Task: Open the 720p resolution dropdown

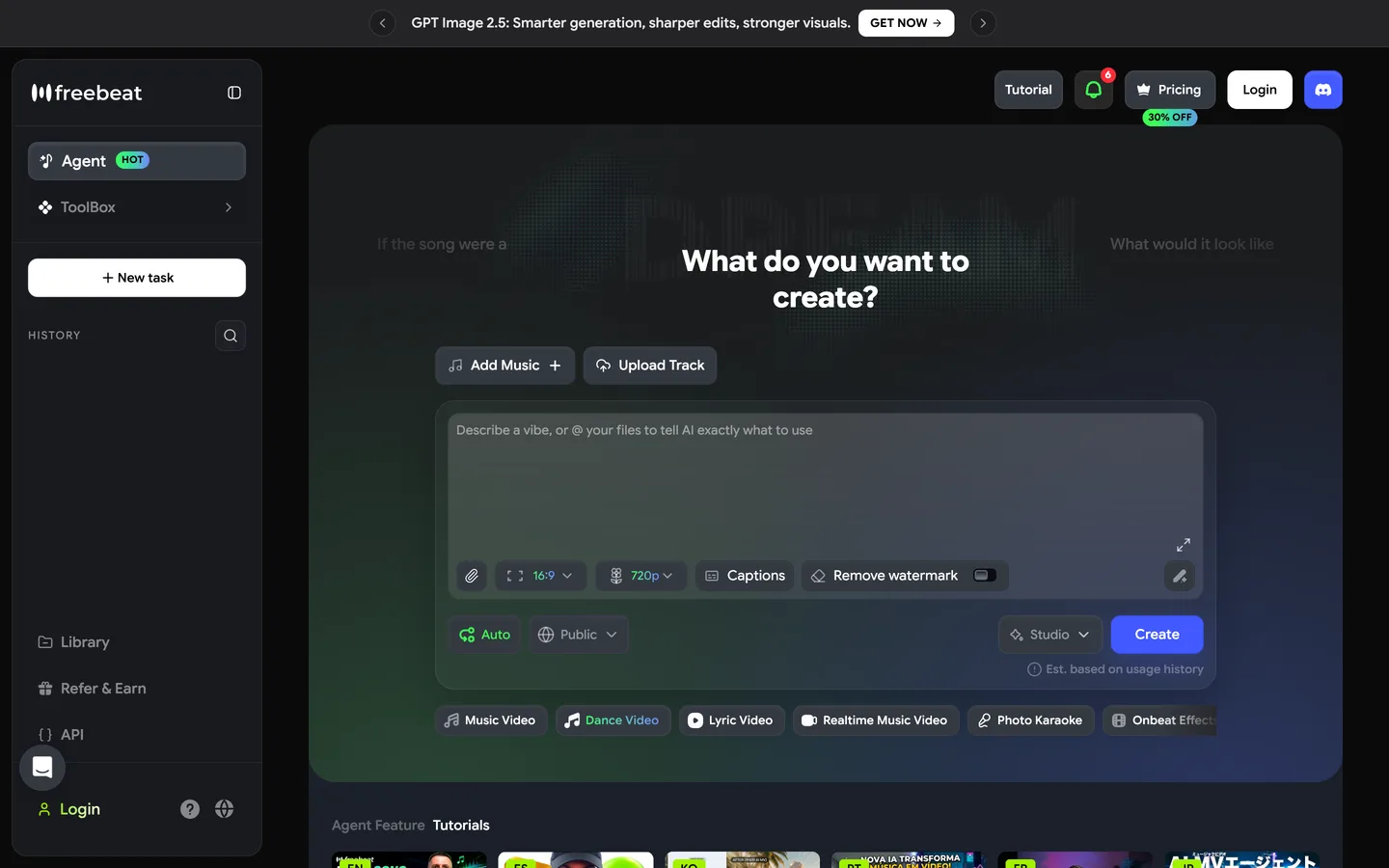Action: [641, 576]
